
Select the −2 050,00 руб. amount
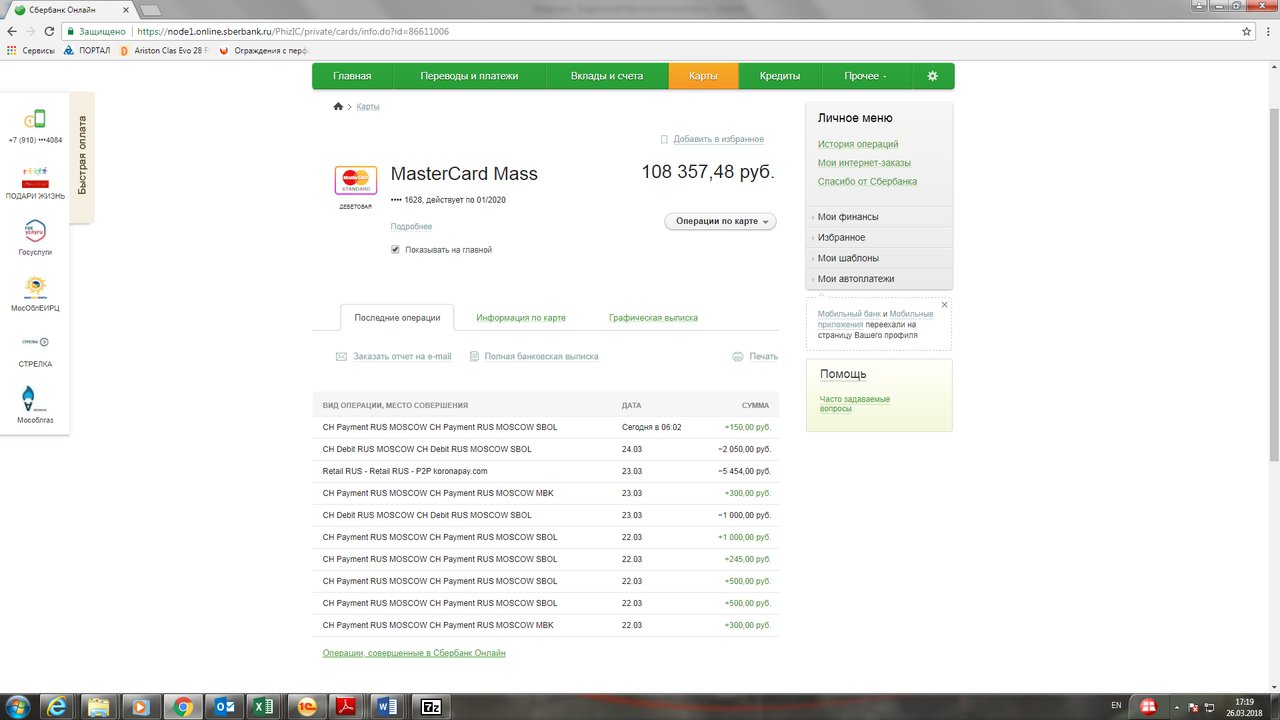(x=744, y=449)
